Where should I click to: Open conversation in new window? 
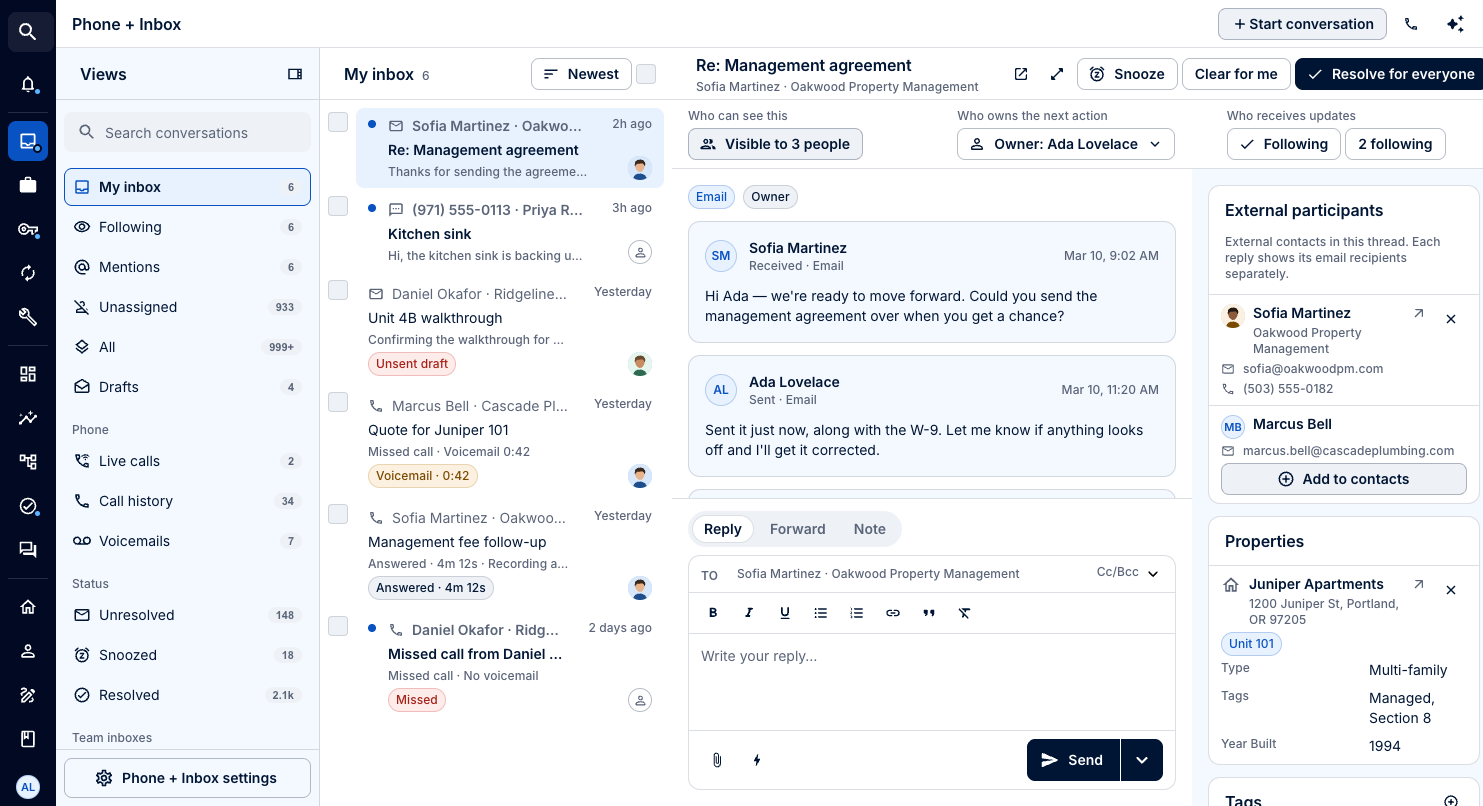pos(1021,74)
